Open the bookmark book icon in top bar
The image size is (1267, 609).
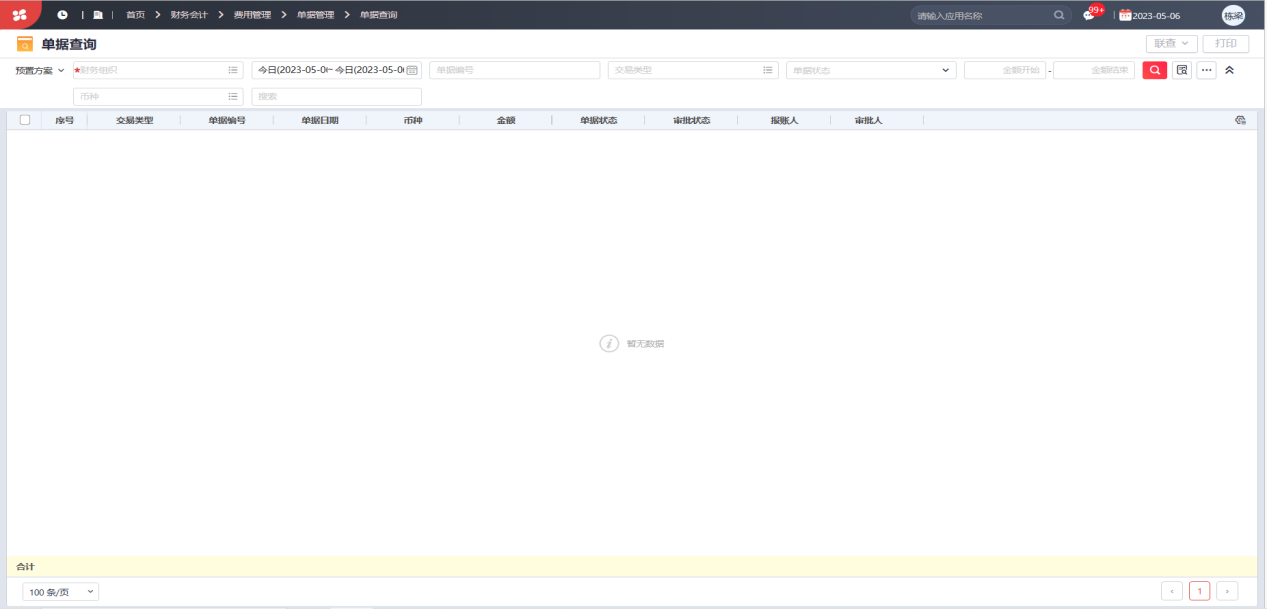click(x=98, y=15)
